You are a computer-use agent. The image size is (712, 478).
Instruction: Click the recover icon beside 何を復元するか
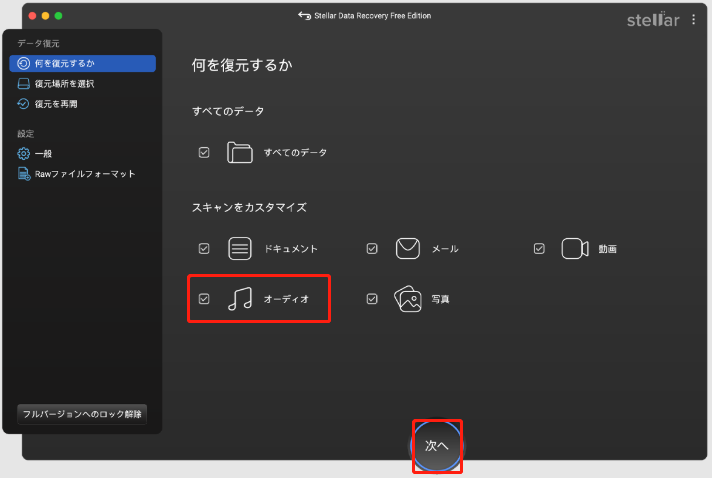pos(24,64)
